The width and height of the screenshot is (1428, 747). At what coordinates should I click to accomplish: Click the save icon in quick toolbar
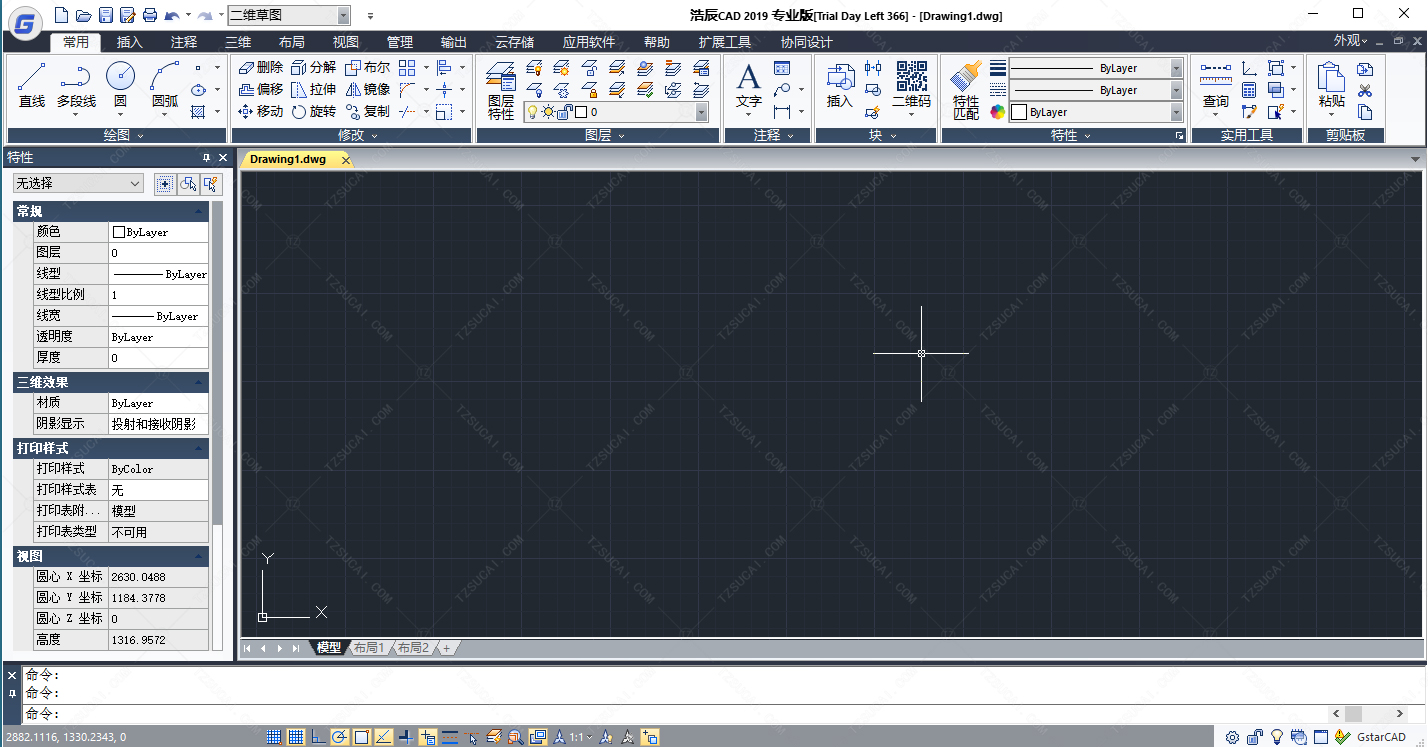[x=105, y=15]
